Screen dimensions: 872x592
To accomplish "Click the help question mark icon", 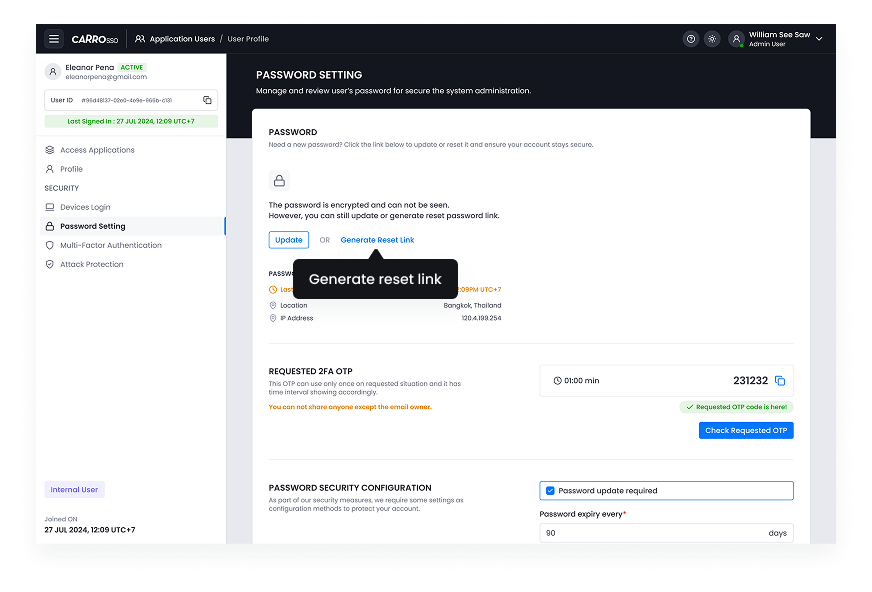I will click(690, 38).
